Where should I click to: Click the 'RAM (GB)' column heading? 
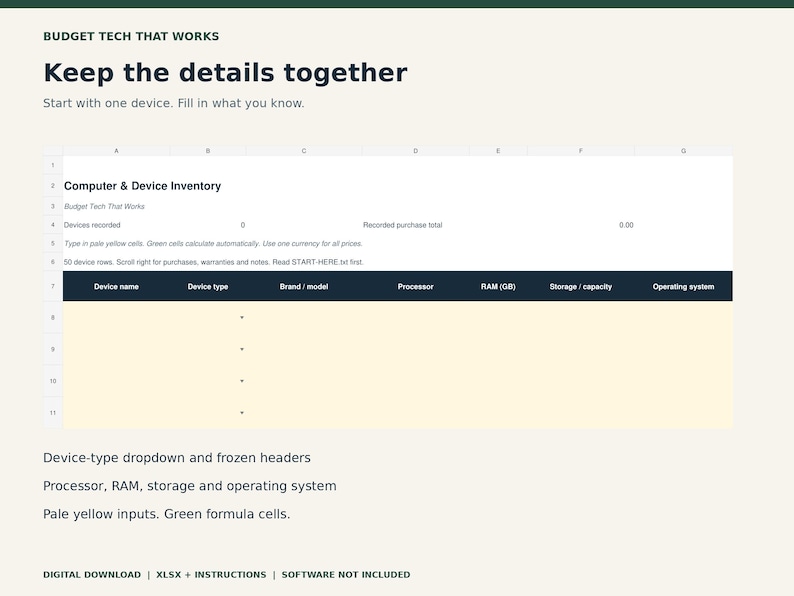point(498,287)
